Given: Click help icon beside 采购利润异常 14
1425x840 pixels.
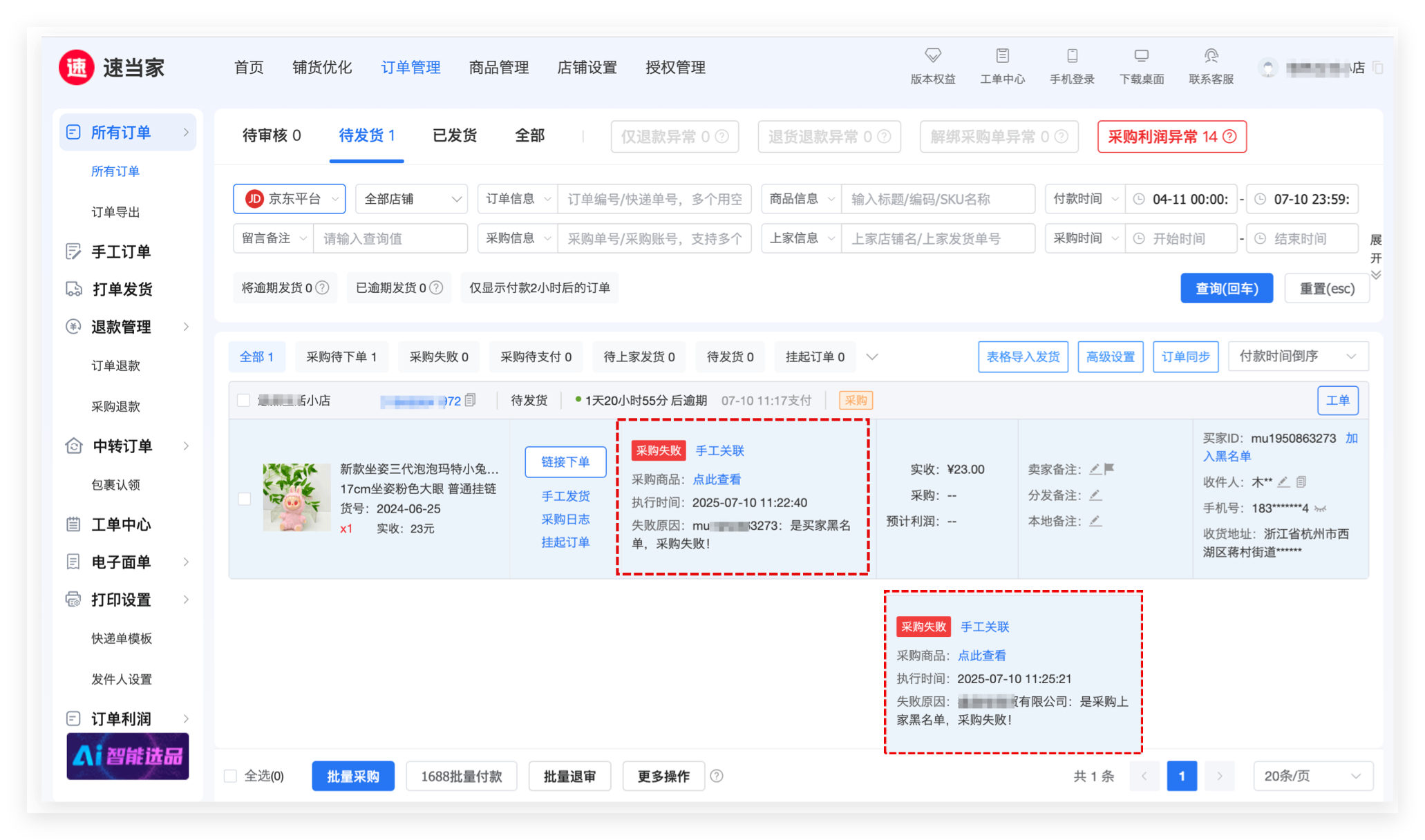Looking at the screenshot, I should 1229,137.
